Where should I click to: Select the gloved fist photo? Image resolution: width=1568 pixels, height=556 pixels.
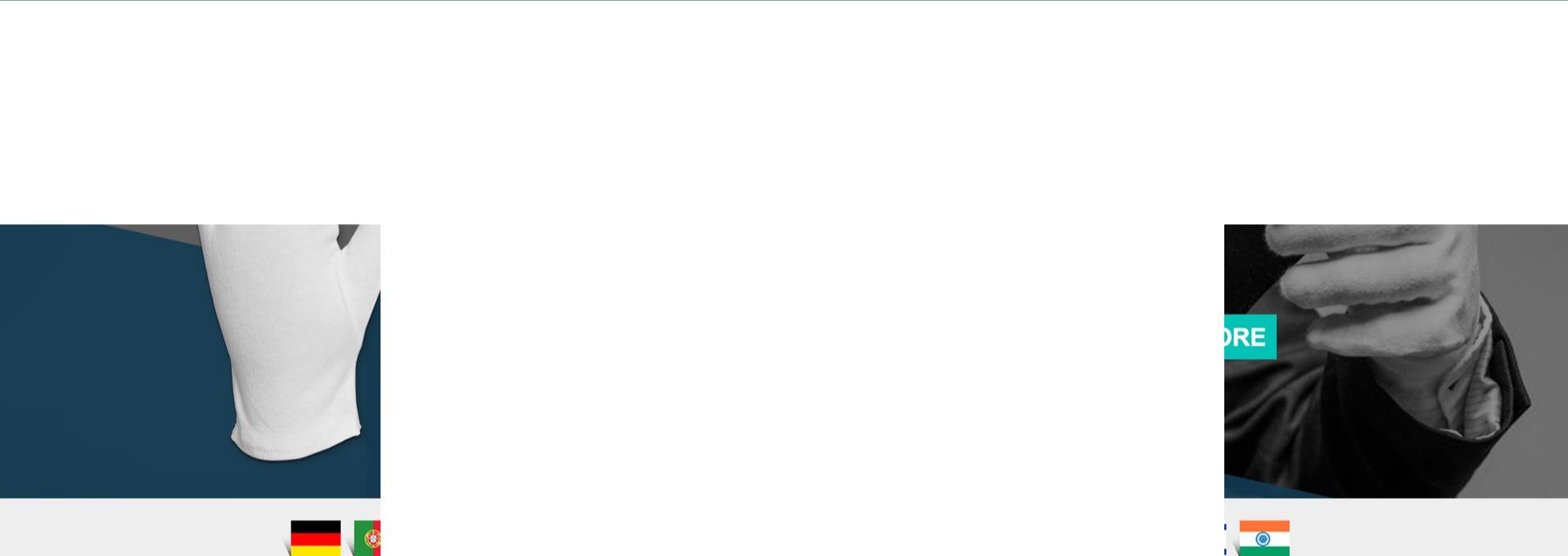[1396, 361]
